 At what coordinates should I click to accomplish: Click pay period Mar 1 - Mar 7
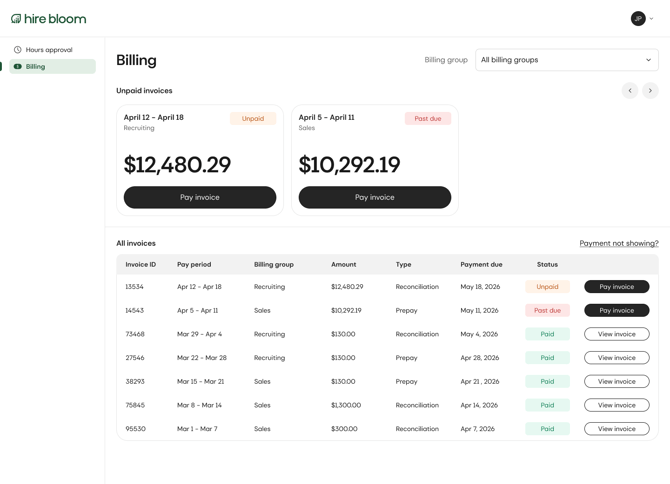click(x=197, y=428)
